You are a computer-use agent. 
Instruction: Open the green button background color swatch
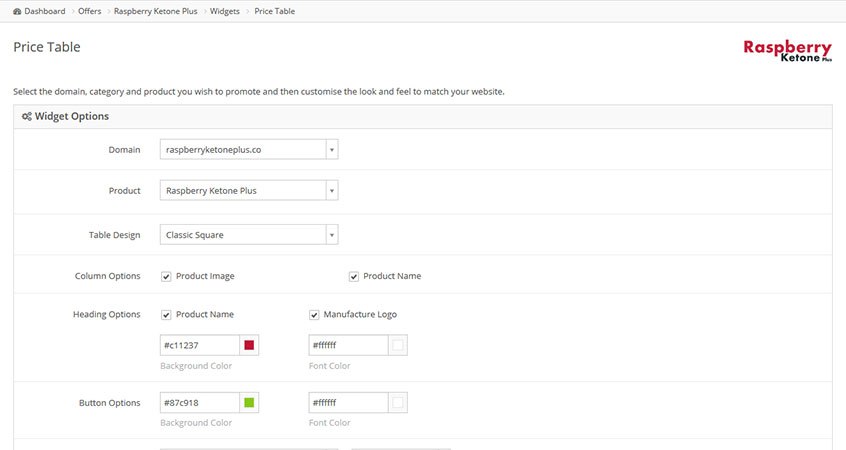(249, 403)
